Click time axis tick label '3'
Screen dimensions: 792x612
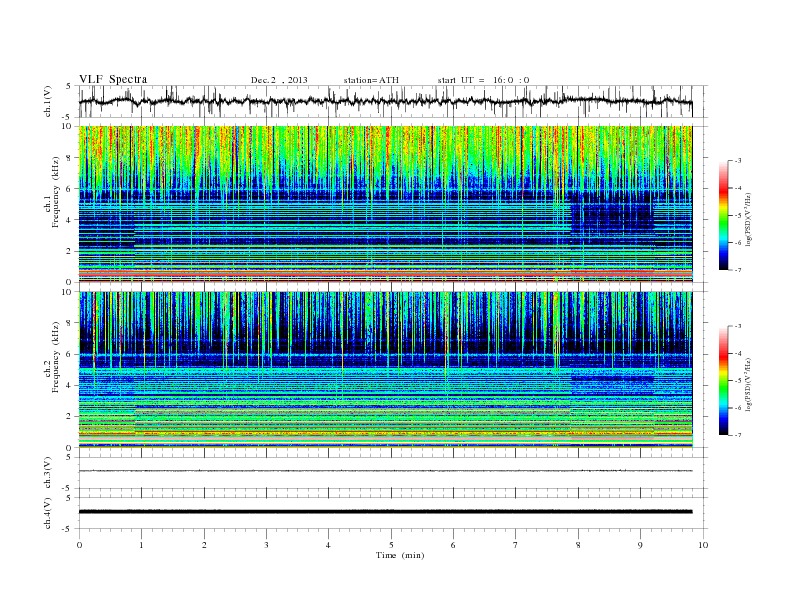coord(266,545)
